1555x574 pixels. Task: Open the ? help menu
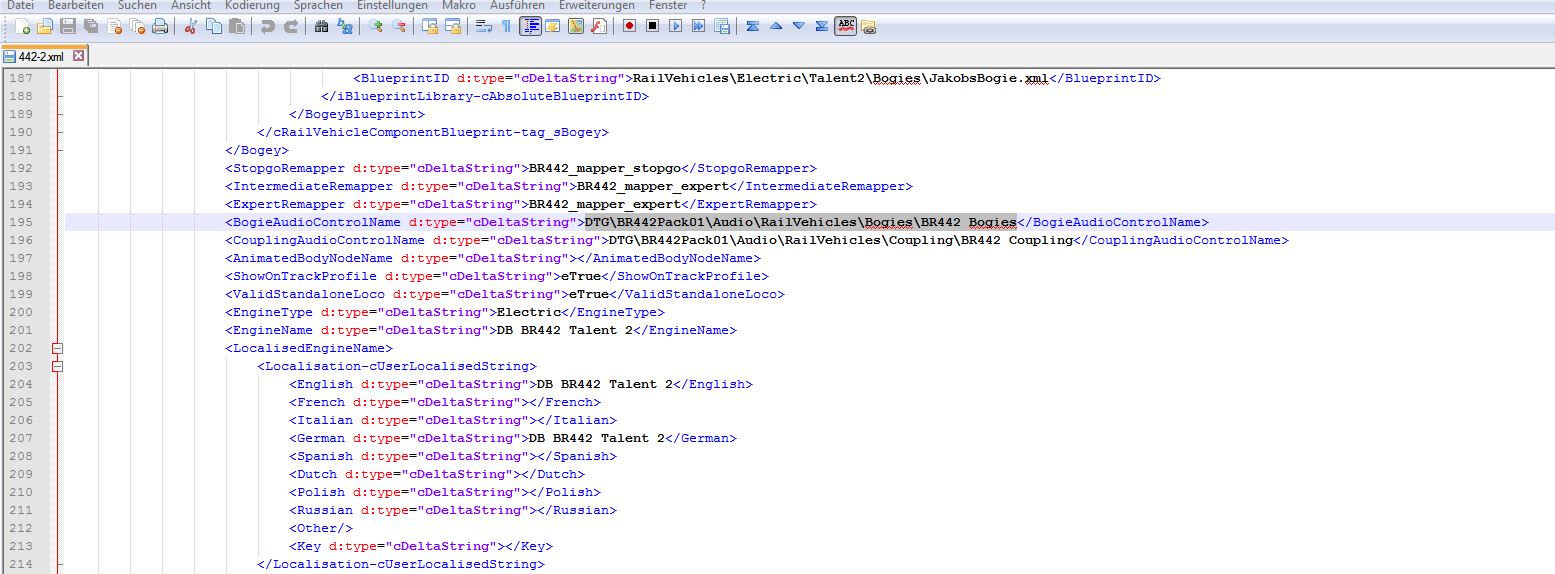tap(704, 5)
